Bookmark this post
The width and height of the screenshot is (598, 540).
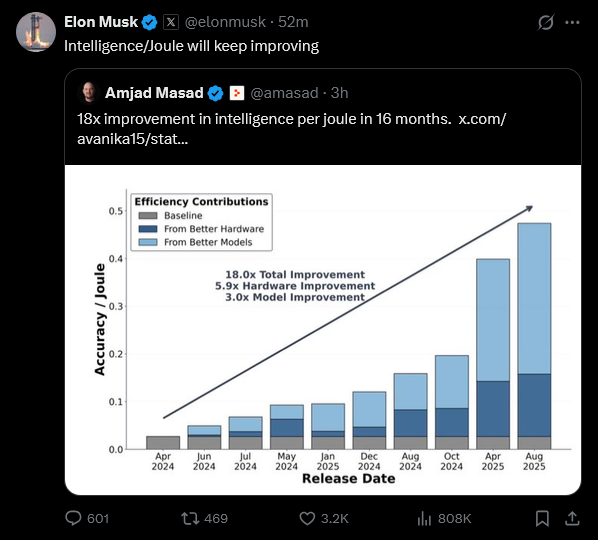pyautogui.click(x=542, y=518)
